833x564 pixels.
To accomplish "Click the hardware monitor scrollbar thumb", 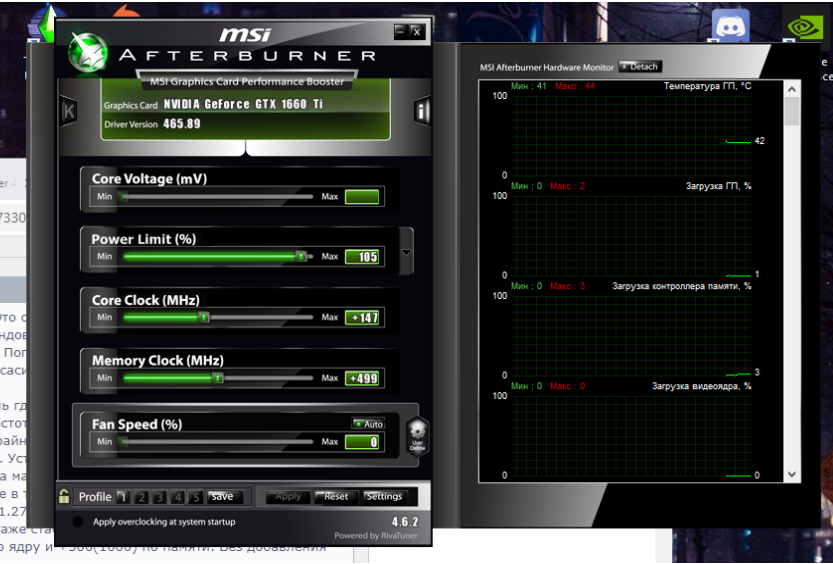I will tap(792, 111).
